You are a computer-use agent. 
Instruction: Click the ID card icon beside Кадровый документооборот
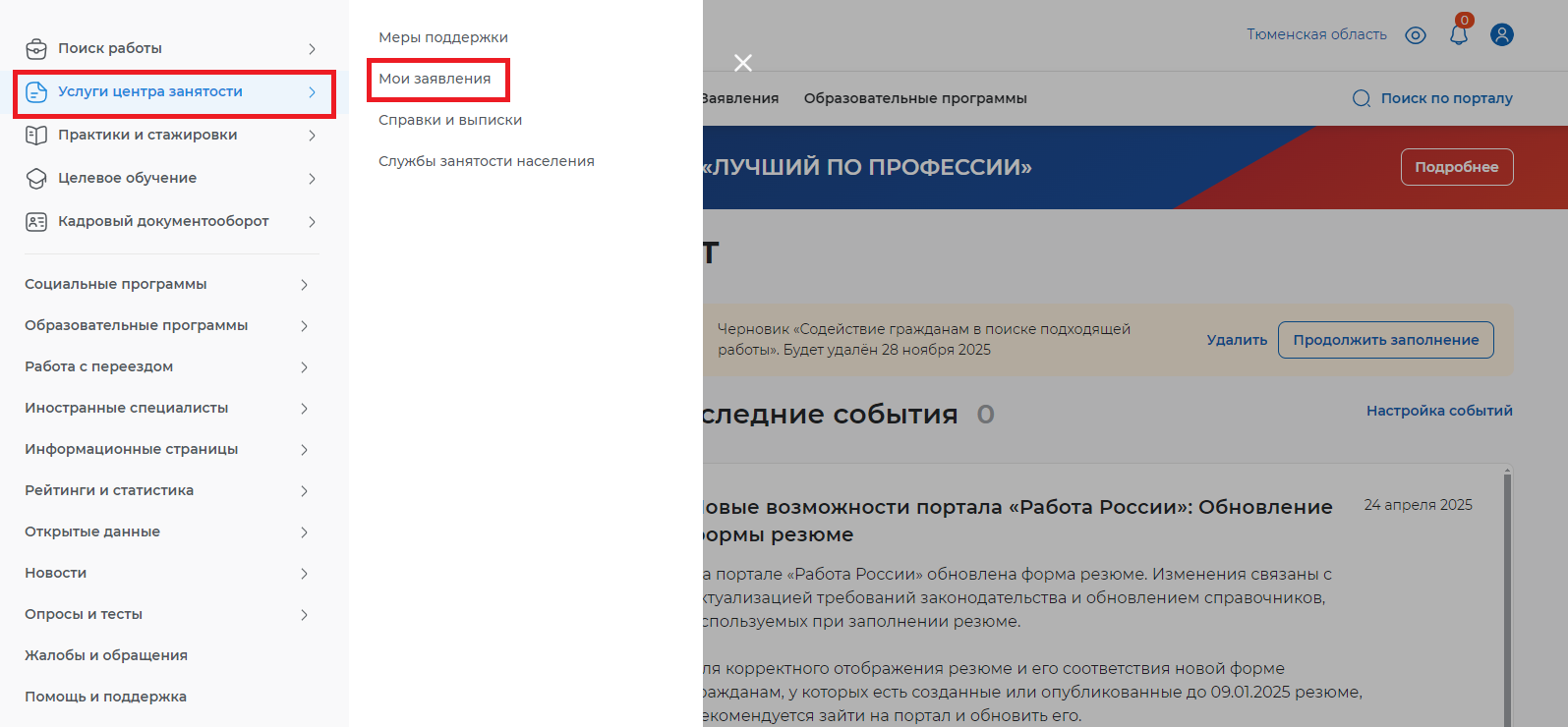point(36,221)
